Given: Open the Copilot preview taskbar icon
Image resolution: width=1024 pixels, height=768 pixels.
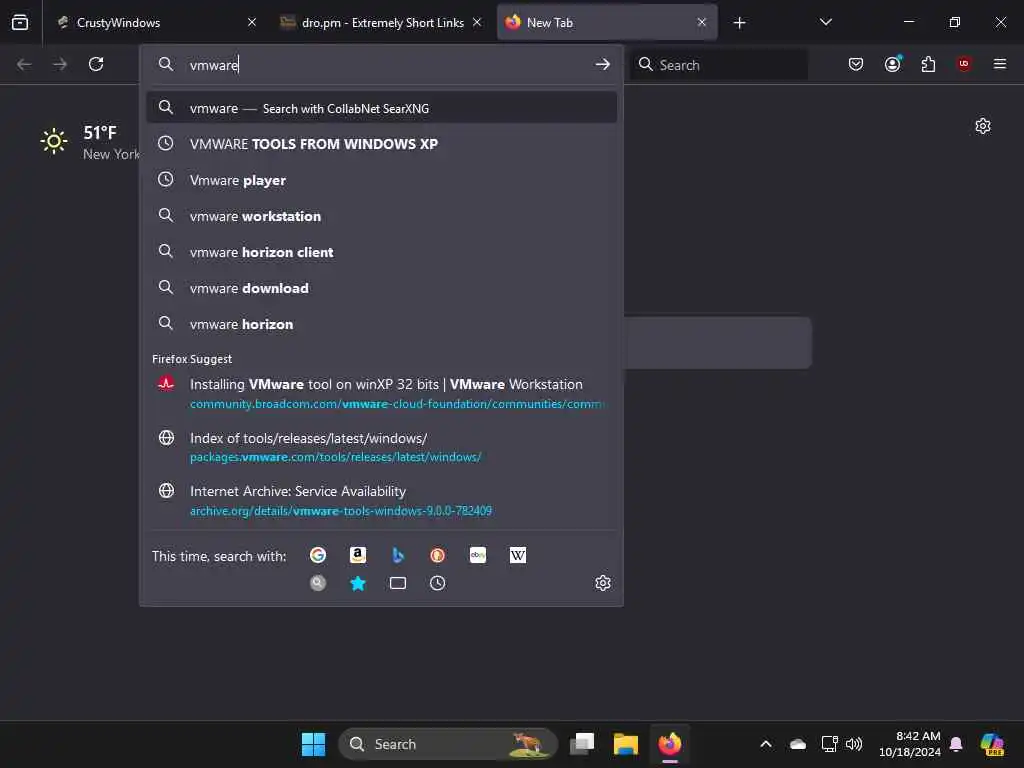Looking at the screenshot, I should click(992, 744).
